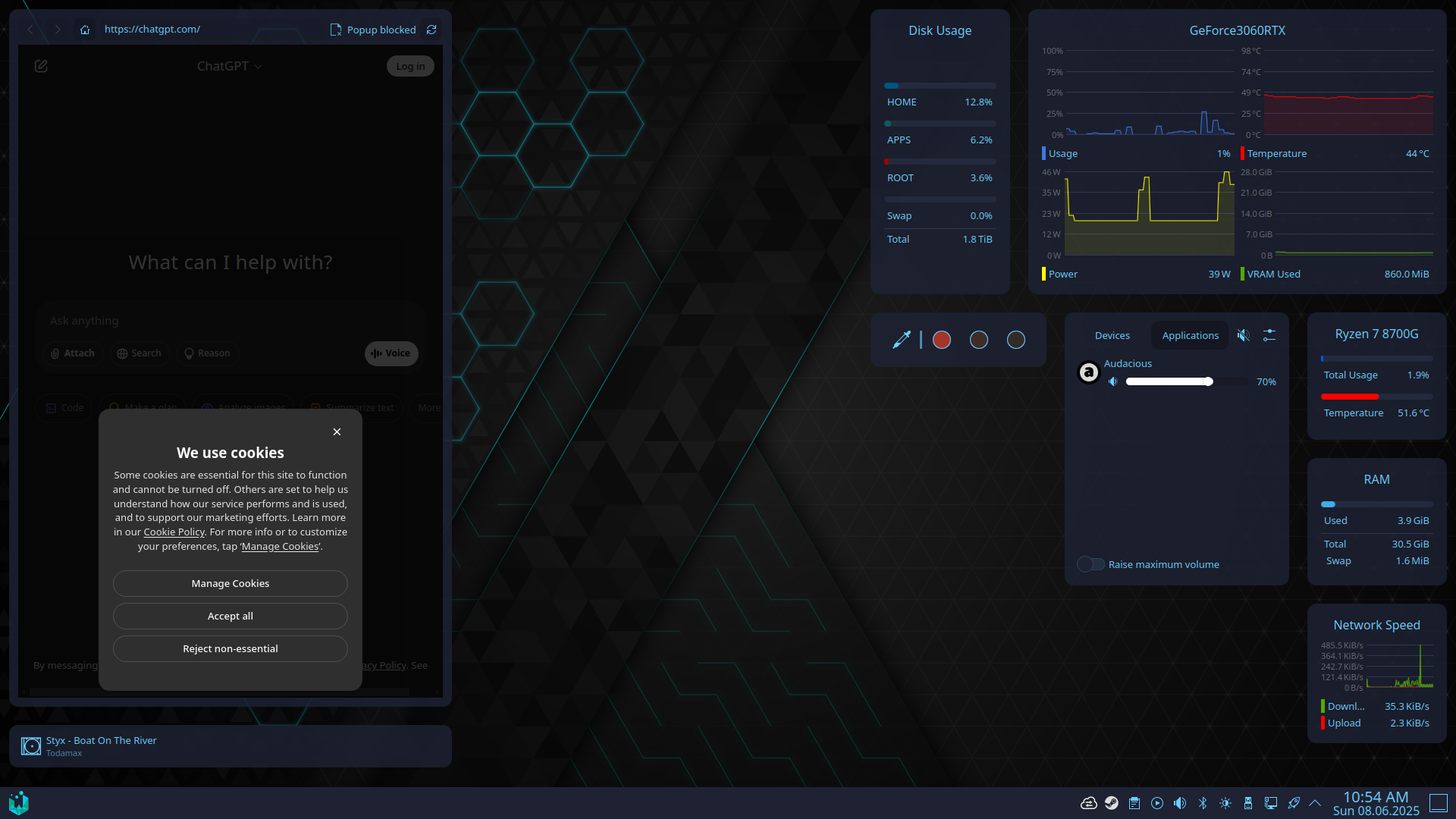Image resolution: width=1456 pixels, height=819 pixels.
Task: Click the VRAM Used reading
Action: click(1336, 275)
